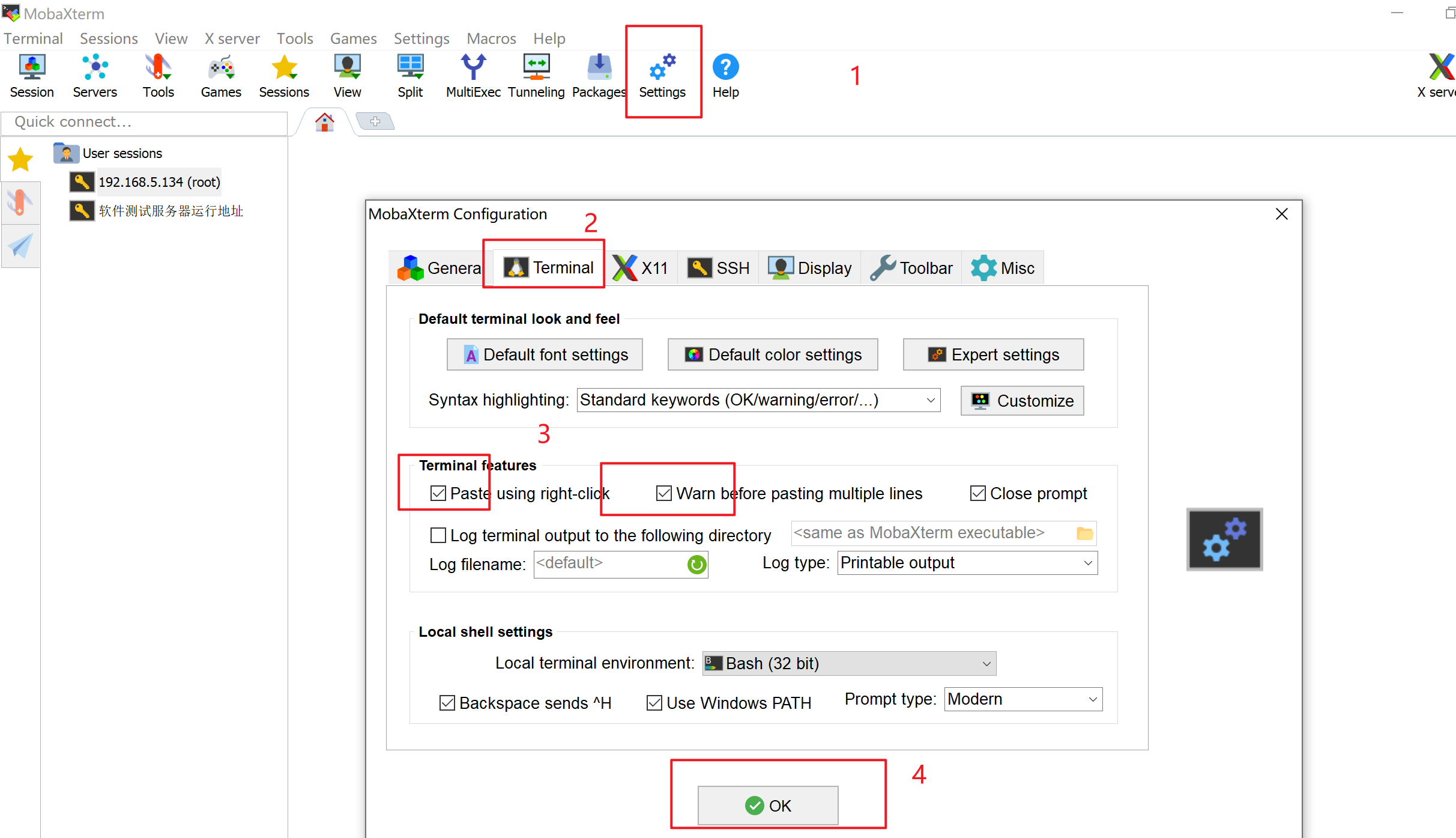Image resolution: width=1456 pixels, height=838 pixels.
Task: Open the Settings menu in menu bar
Action: pos(421,38)
